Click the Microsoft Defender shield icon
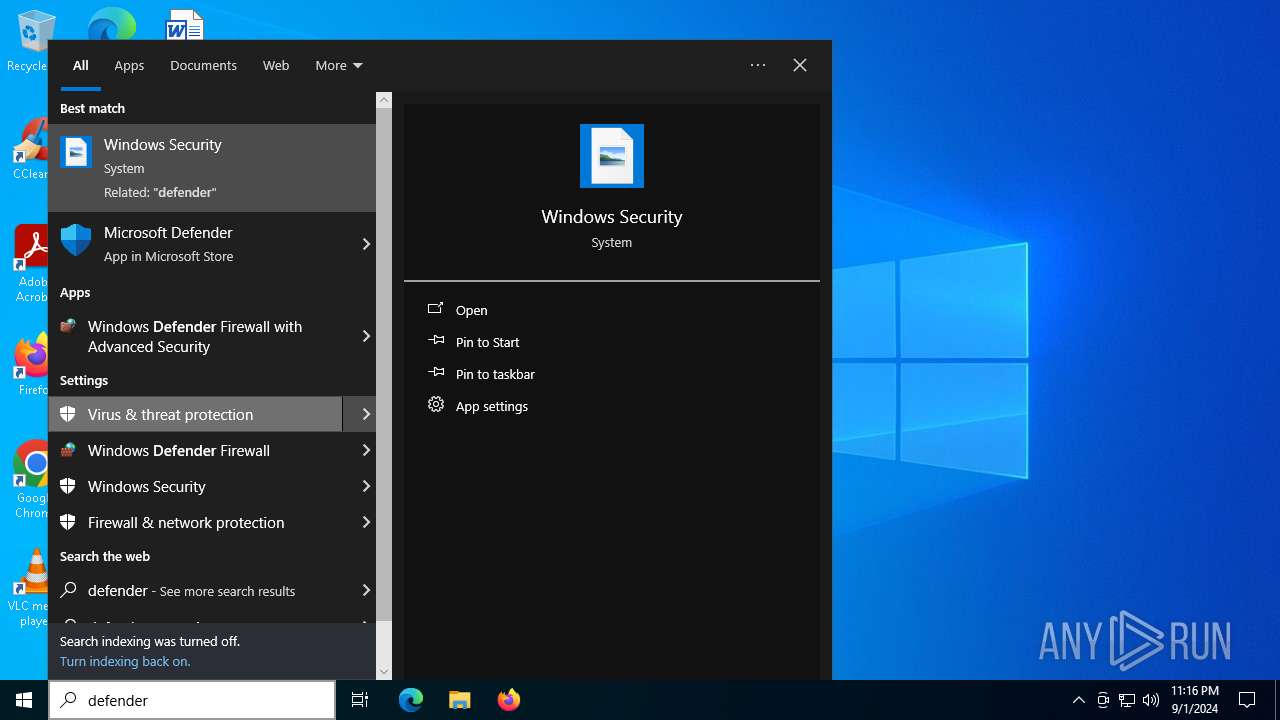 (76, 241)
